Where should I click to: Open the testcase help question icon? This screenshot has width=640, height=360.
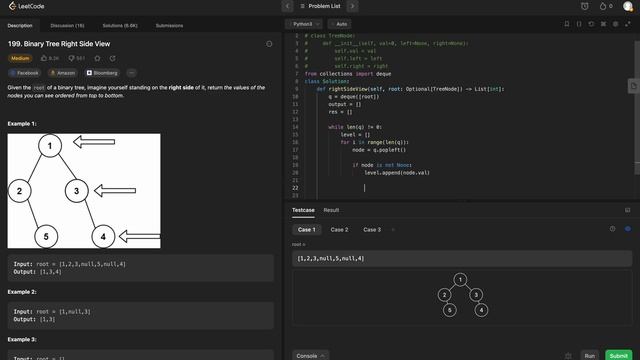click(x=612, y=229)
